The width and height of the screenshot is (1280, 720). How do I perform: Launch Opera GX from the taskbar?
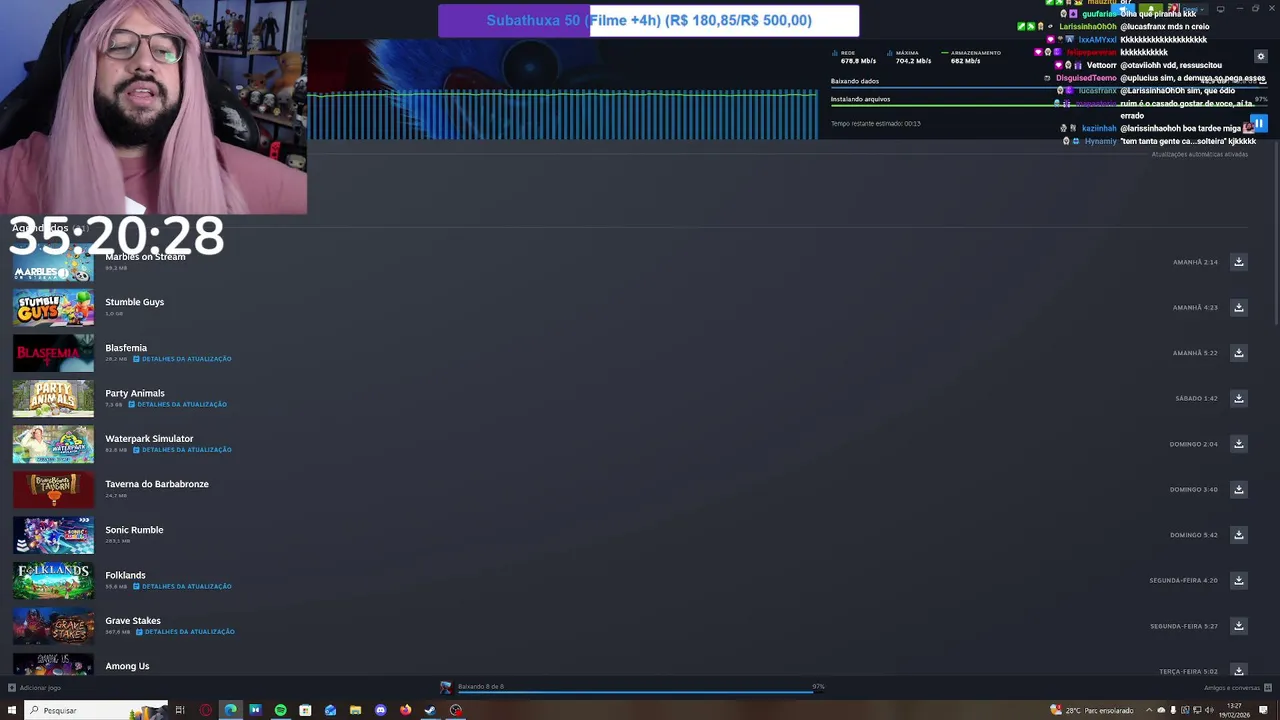[x=206, y=710]
